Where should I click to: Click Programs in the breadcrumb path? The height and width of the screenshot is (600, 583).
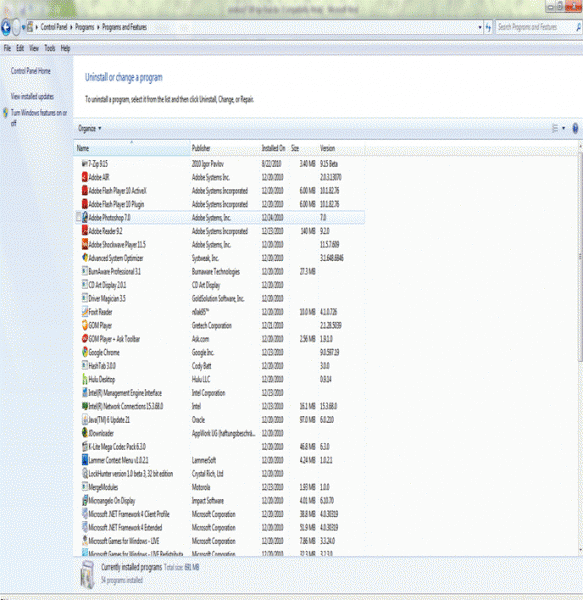(84, 27)
